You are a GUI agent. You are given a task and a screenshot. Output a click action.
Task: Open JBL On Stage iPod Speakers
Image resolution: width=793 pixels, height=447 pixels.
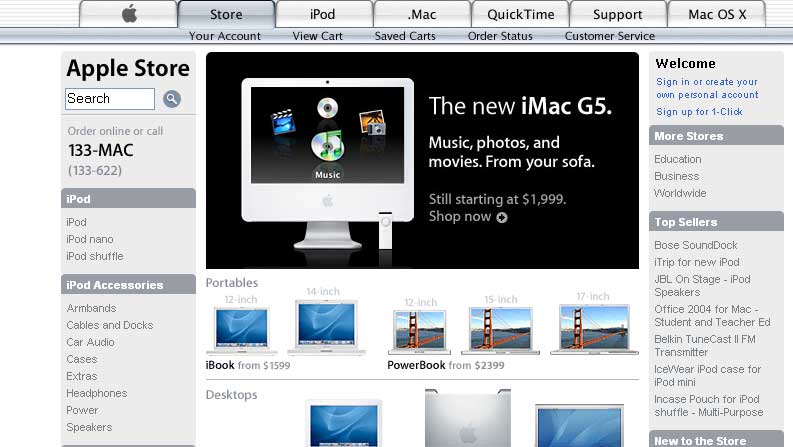point(702,286)
